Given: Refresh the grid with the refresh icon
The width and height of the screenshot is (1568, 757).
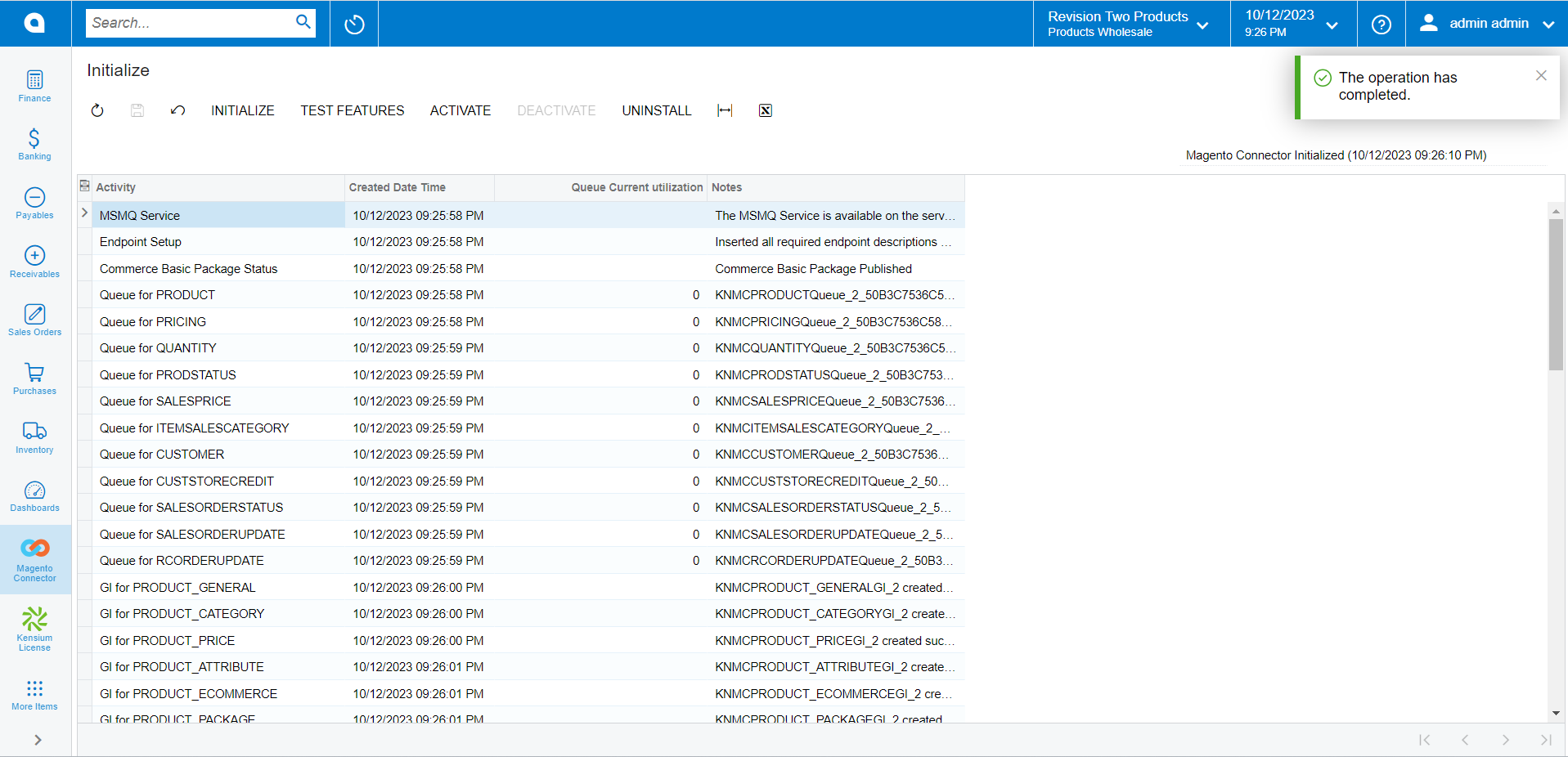Looking at the screenshot, I should click(x=97, y=110).
